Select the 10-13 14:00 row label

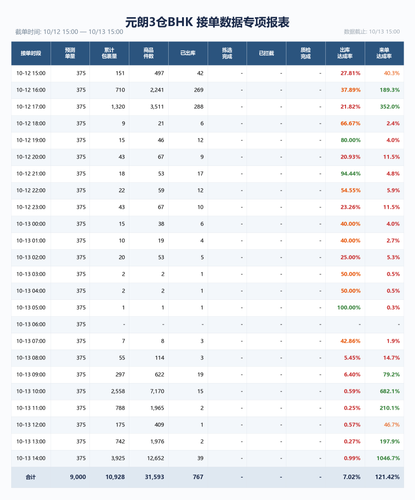pos(31,458)
